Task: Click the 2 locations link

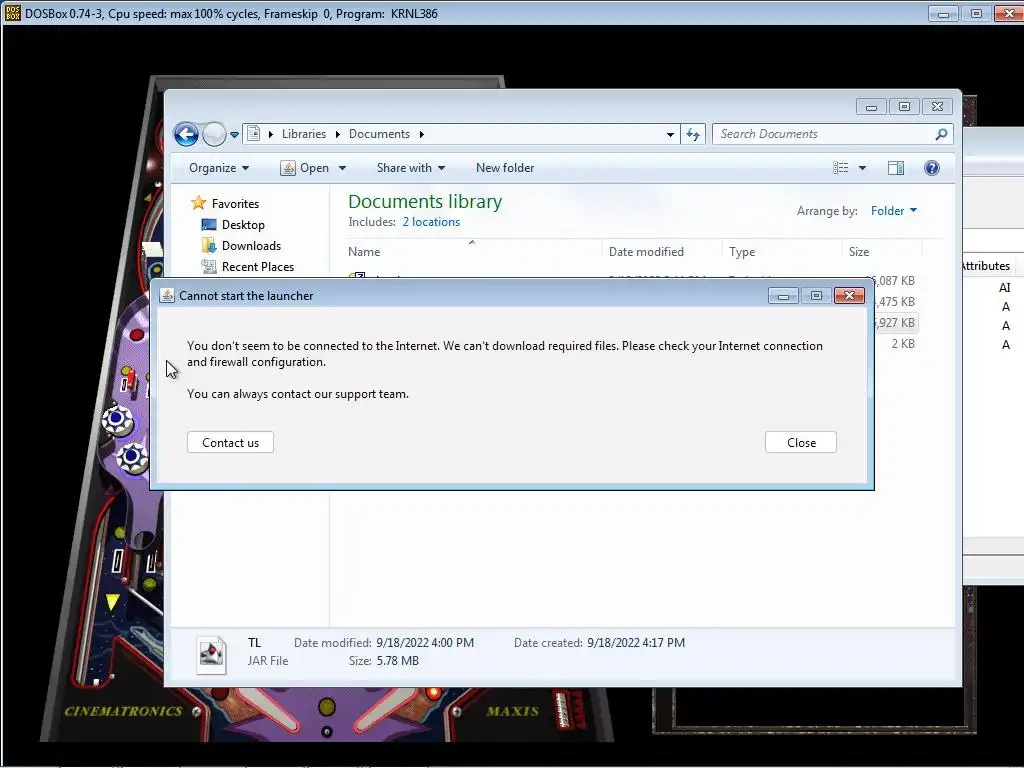Action: [431, 222]
